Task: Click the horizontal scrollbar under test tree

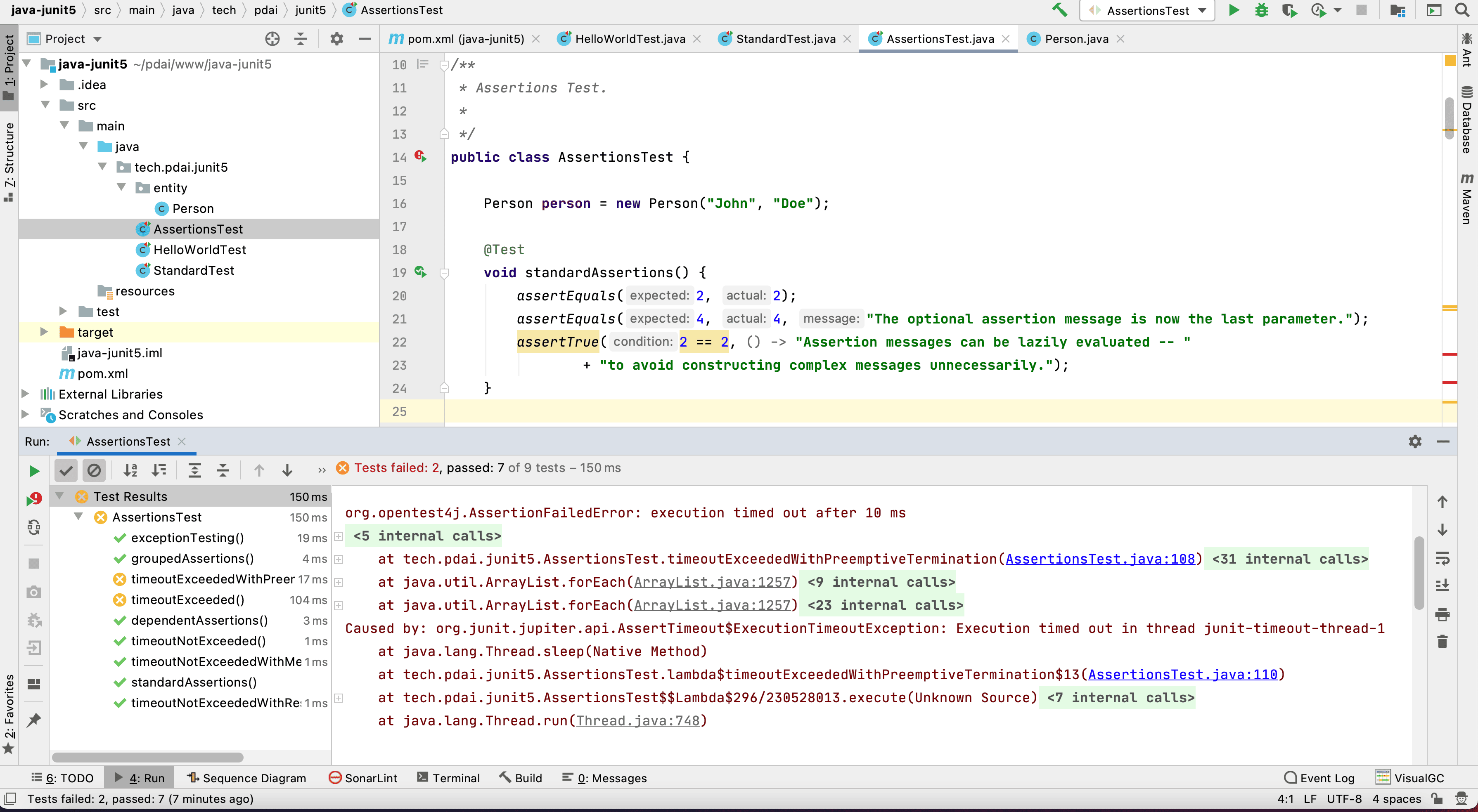Action: coord(147,758)
